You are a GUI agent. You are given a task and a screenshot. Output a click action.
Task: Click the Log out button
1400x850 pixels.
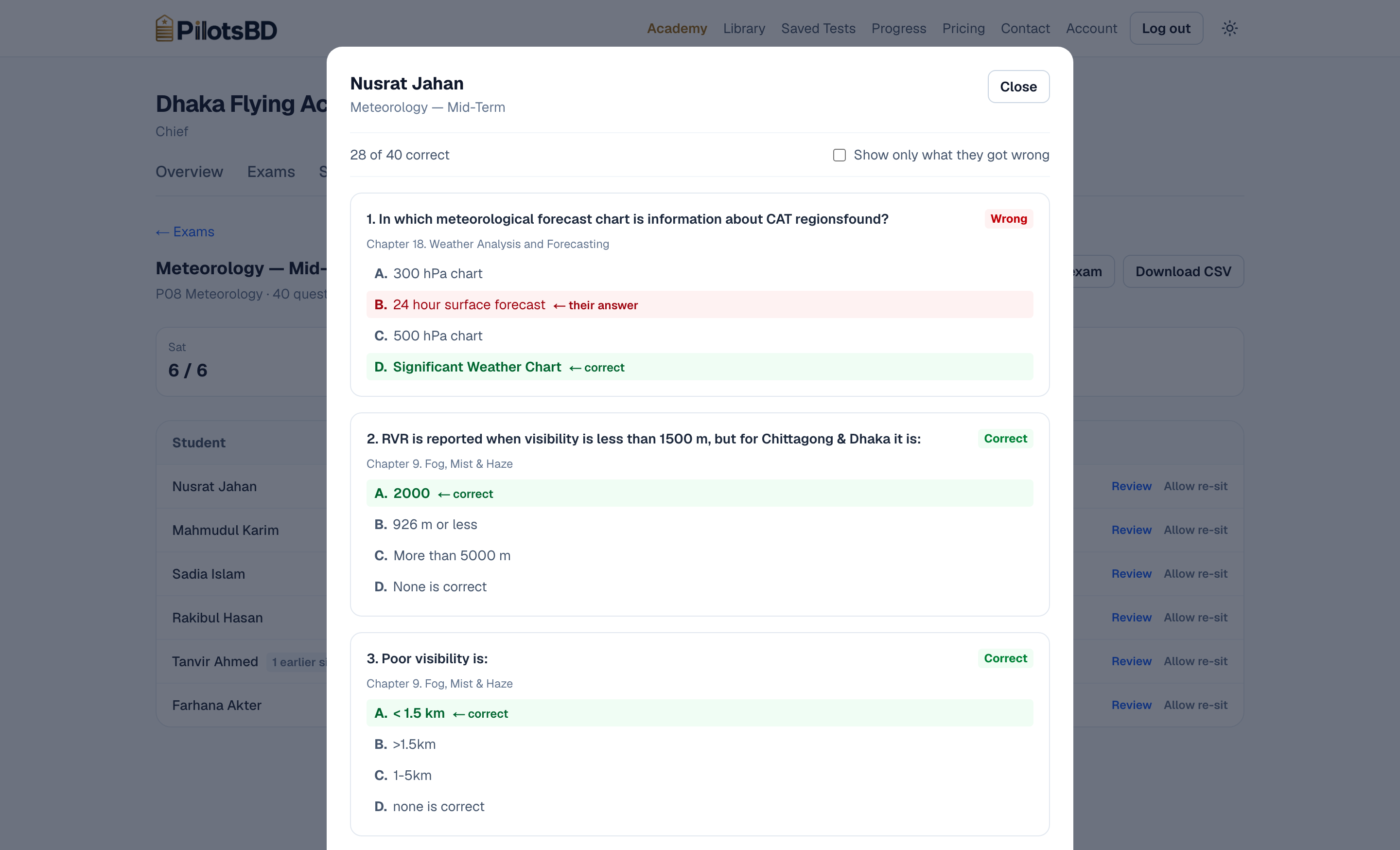point(1166,28)
